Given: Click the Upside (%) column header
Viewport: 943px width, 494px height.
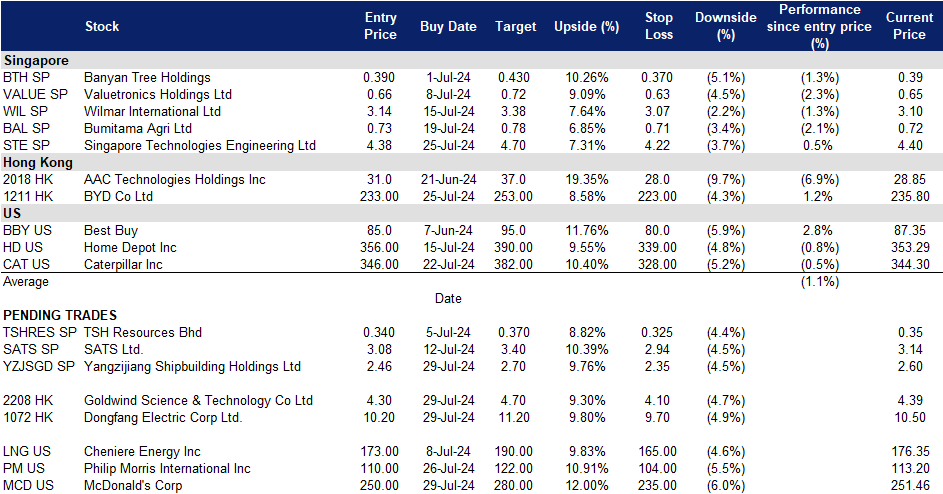Looking at the screenshot, I should point(586,27).
